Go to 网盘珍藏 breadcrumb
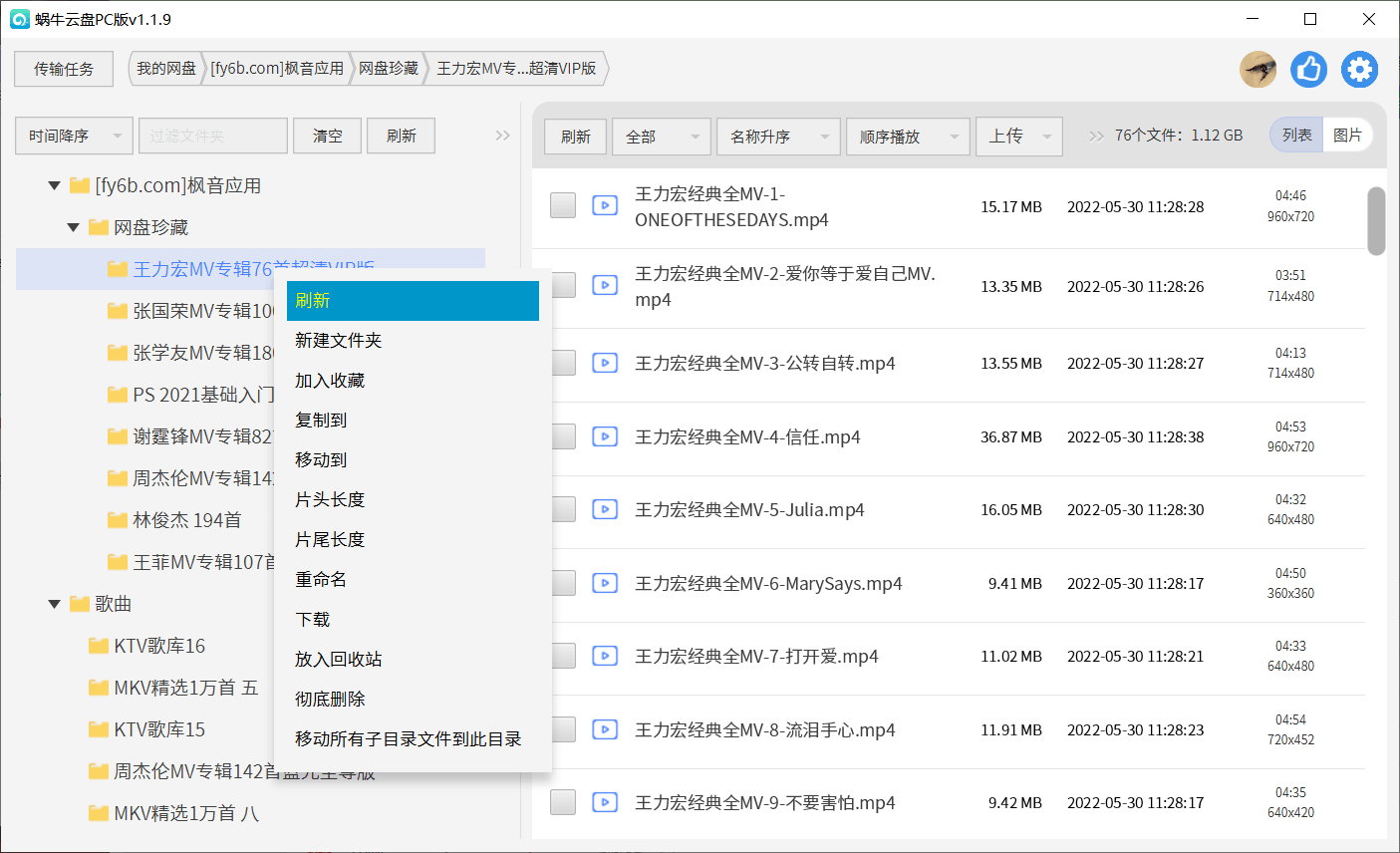 [389, 69]
